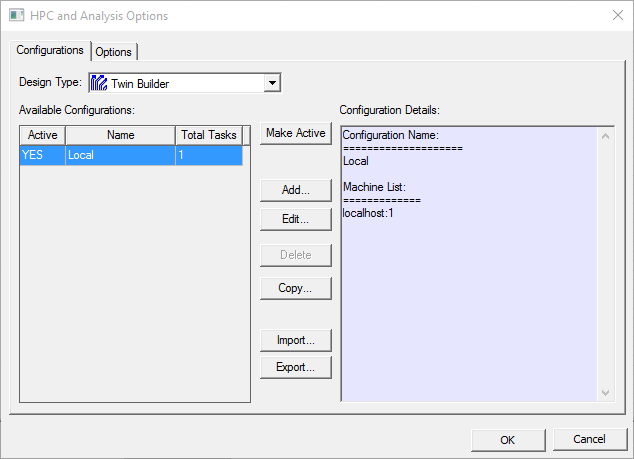
Task: Click the Import... button
Action: click(x=296, y=340)
